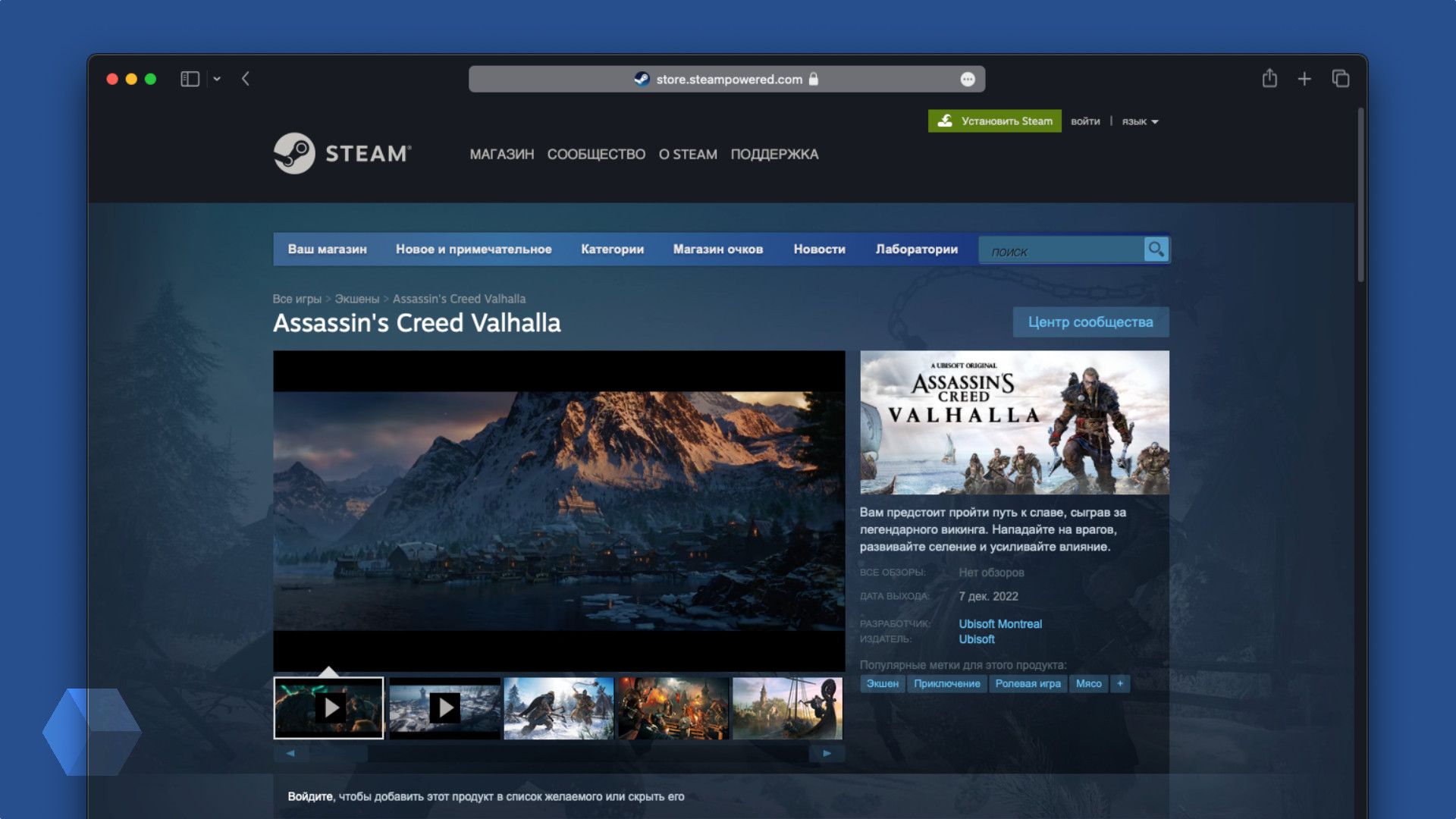The image size is (1456, 819).
Task: Open the sidebar options chevron dropdown
Action: click(x=217, y=79)
